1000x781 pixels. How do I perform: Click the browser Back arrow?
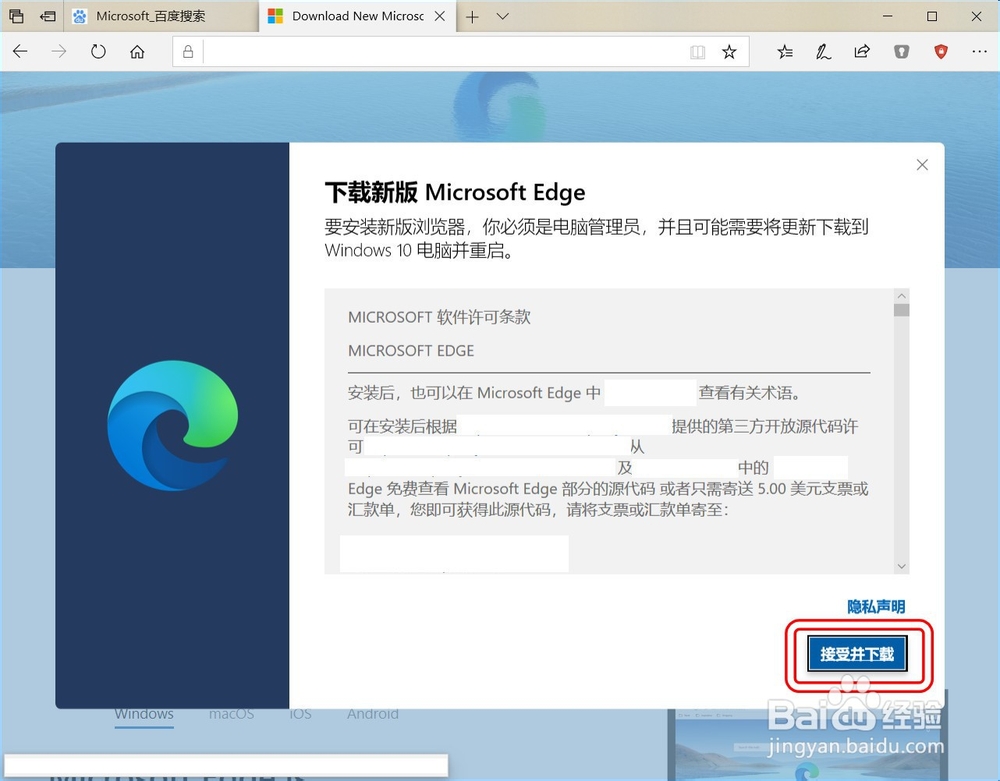click(x=20, y=52)
